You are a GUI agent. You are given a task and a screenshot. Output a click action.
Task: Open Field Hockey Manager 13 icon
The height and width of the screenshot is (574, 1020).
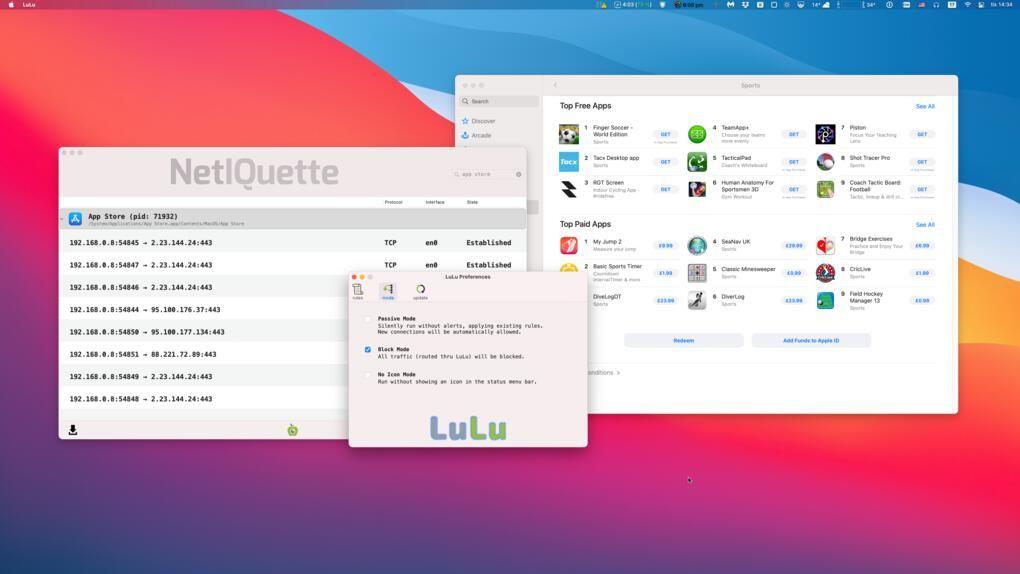[825, 300]
